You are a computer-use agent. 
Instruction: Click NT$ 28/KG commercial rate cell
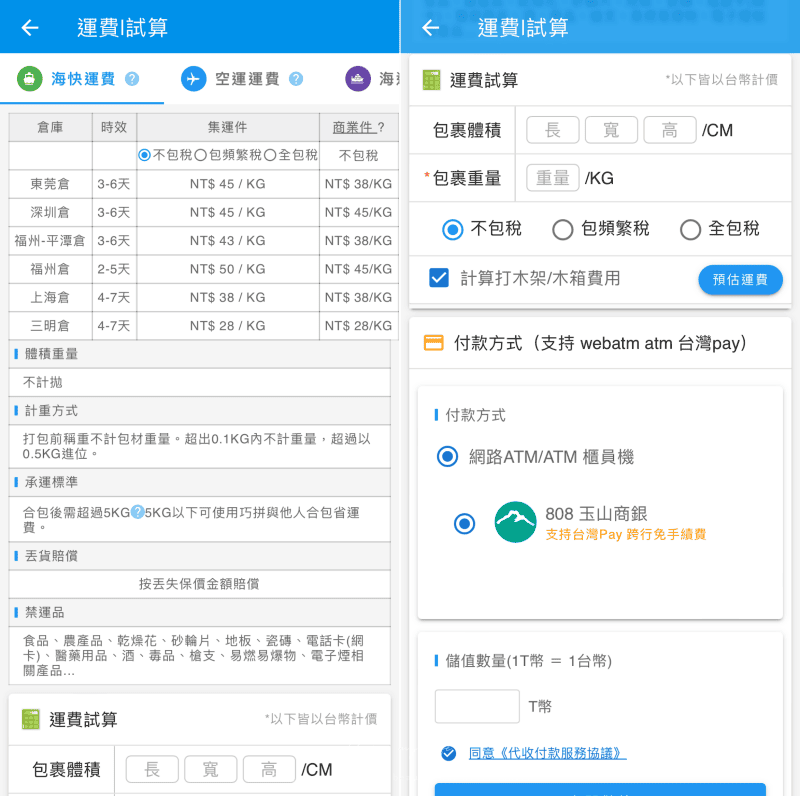point(358,326)
